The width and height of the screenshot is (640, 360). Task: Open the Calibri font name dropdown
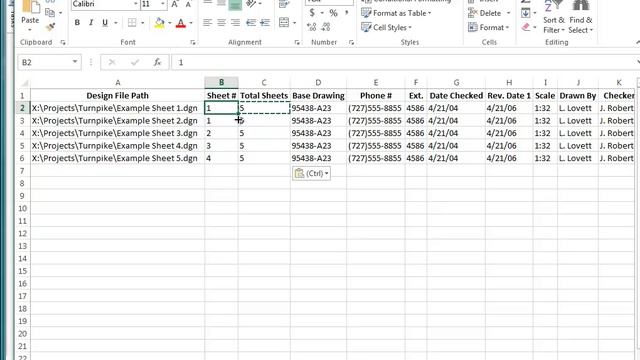(x=136, y=4)
